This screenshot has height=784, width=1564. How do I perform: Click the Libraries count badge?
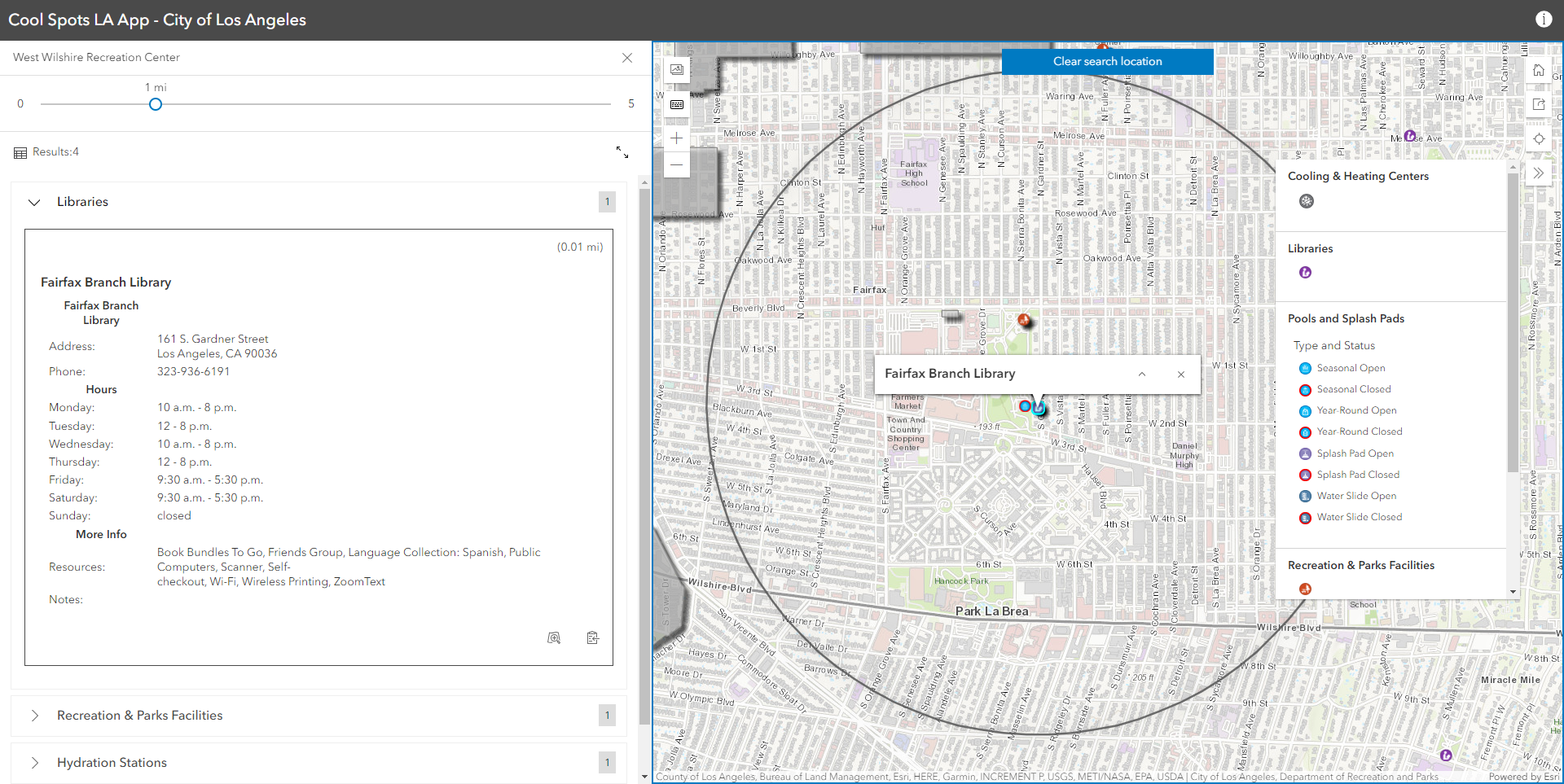pyautogui.click(x=607, y=202)
